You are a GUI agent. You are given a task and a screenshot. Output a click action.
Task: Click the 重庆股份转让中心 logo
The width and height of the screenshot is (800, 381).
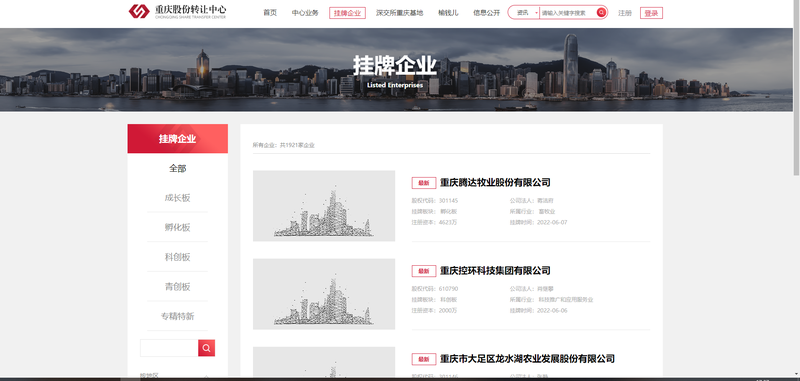[x=177, y=11]
